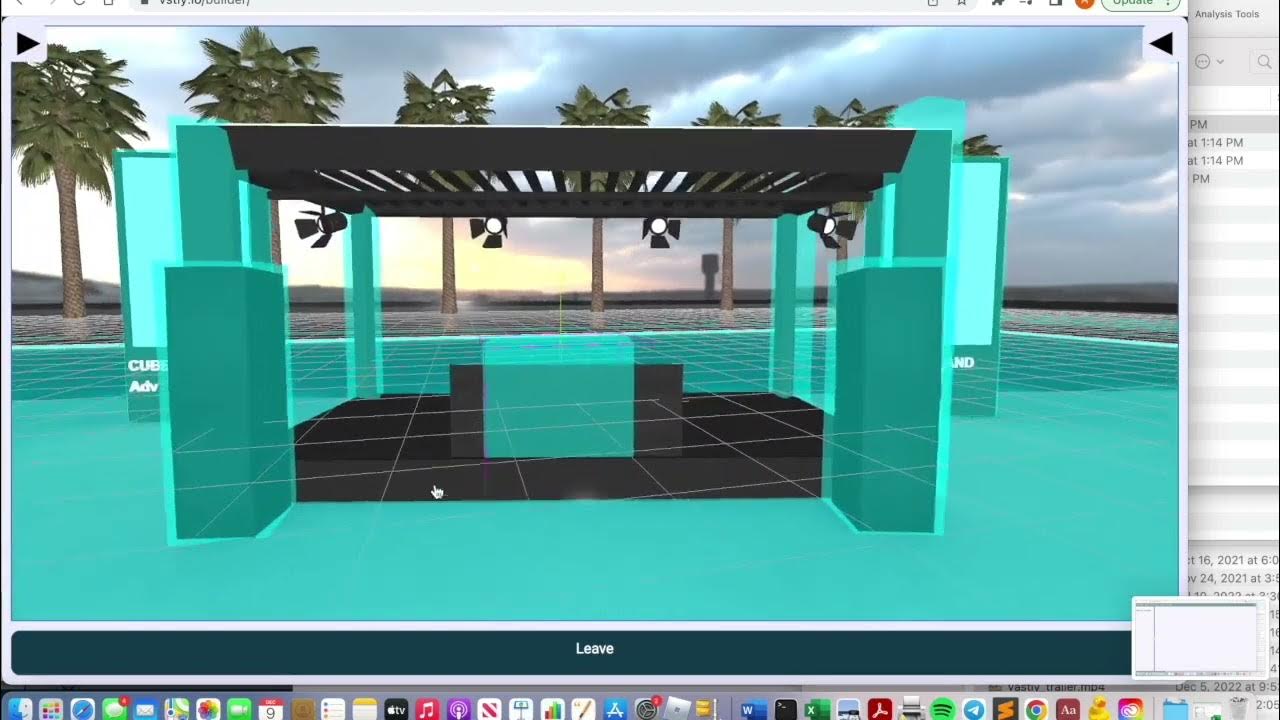
Task: Open Sublime Text from the Dock
Action: click(x=1005, y=709)
